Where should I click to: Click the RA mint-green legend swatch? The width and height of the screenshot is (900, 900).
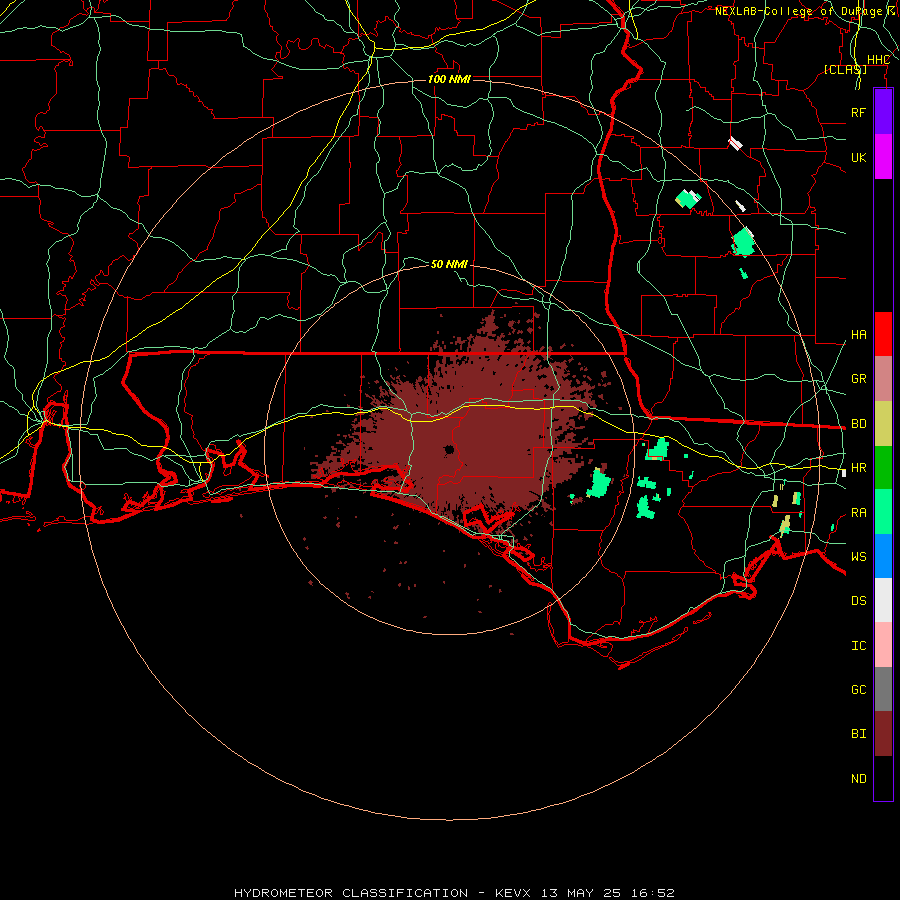click(883, 512)
